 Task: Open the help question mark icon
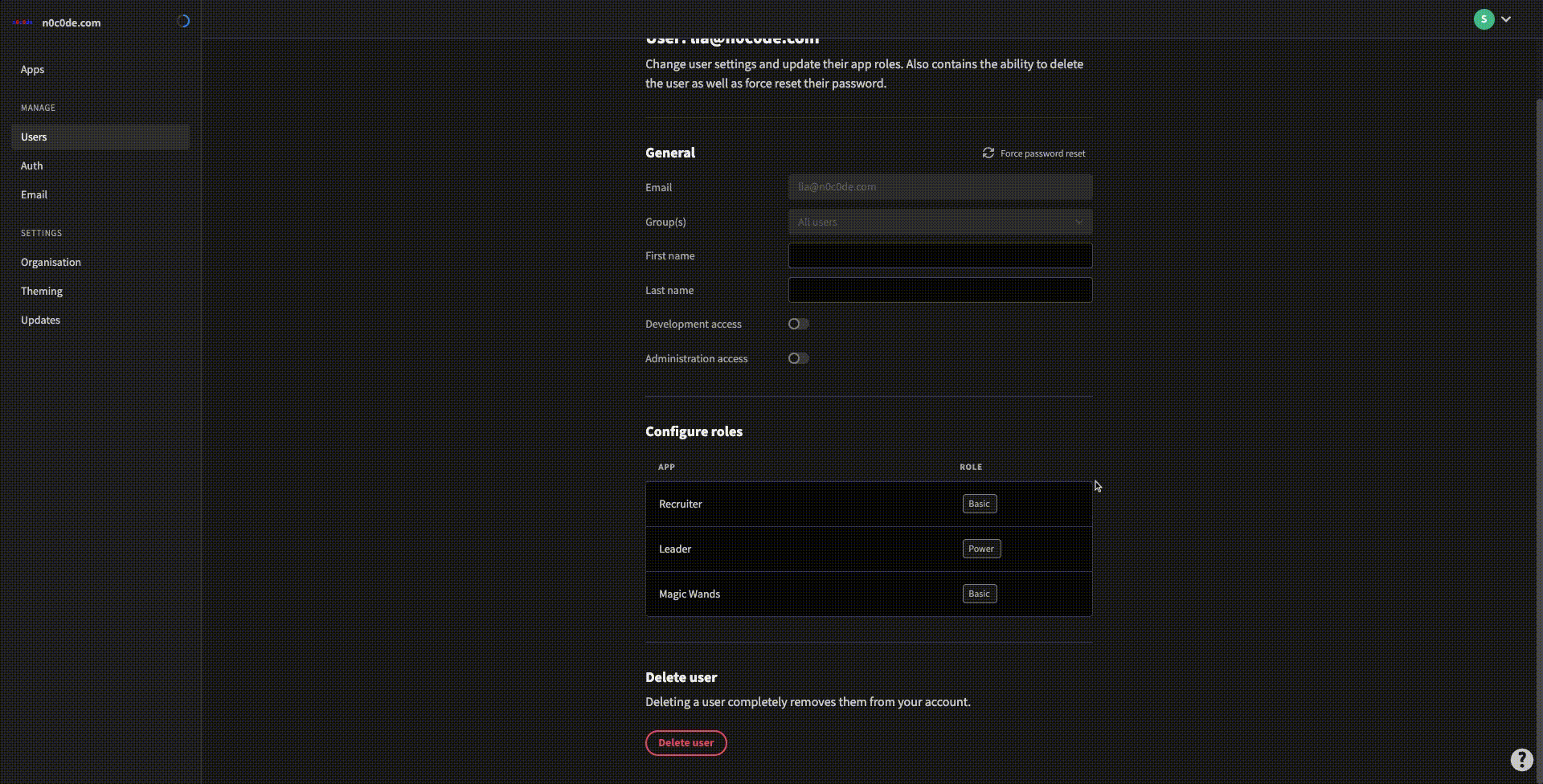[1521, 760]
